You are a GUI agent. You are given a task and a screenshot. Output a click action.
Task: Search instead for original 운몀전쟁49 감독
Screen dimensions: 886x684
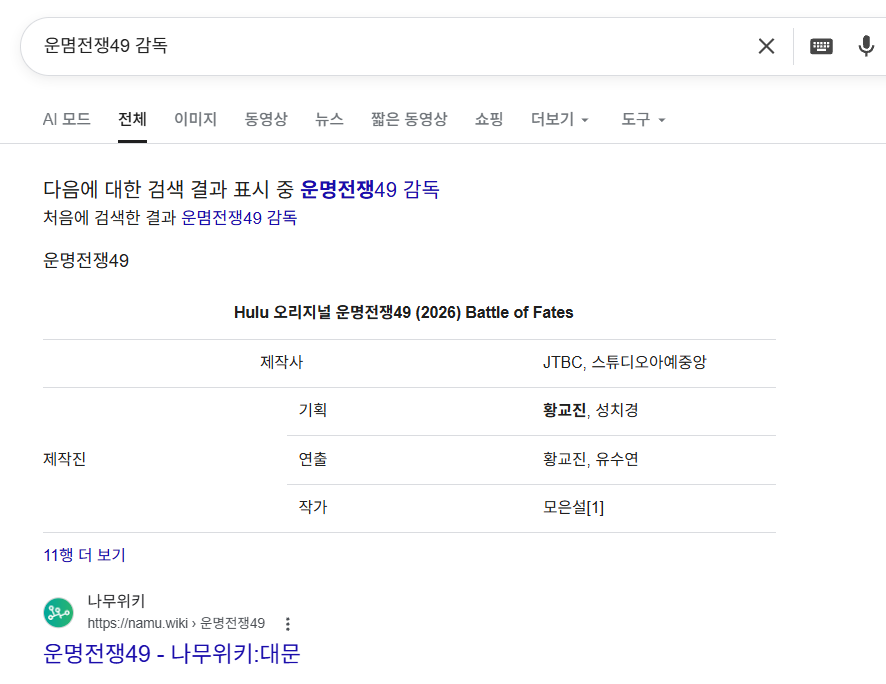pos(238,218)
